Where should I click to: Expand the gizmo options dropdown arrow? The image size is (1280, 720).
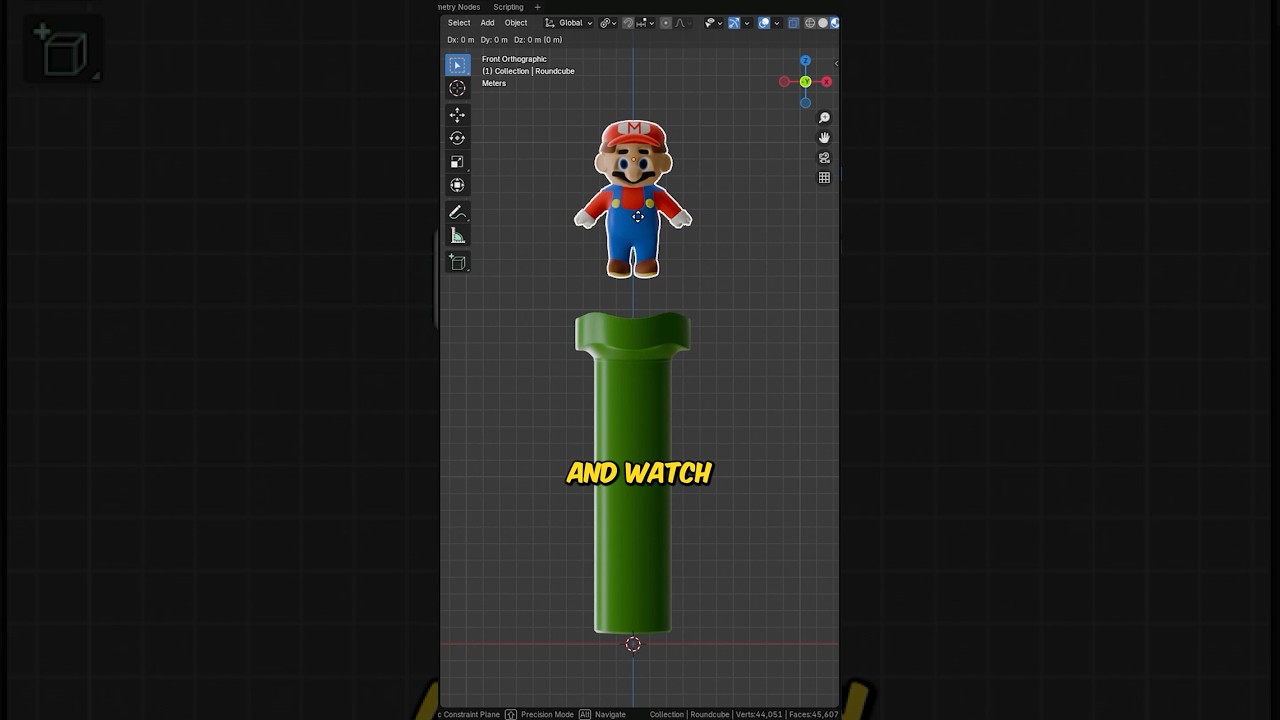pos(747,23)
